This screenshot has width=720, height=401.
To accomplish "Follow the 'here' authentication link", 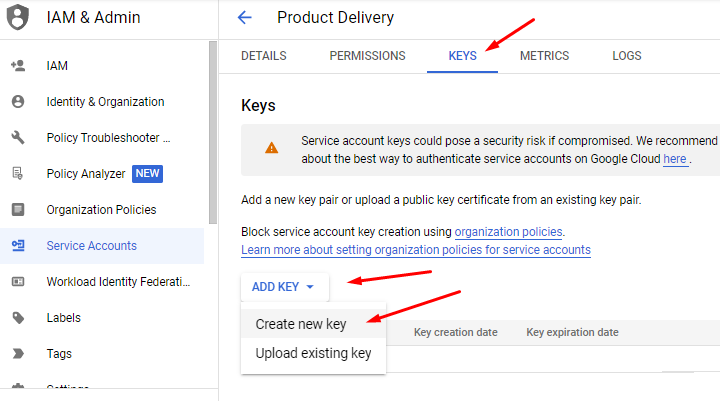I will (675, 159).
